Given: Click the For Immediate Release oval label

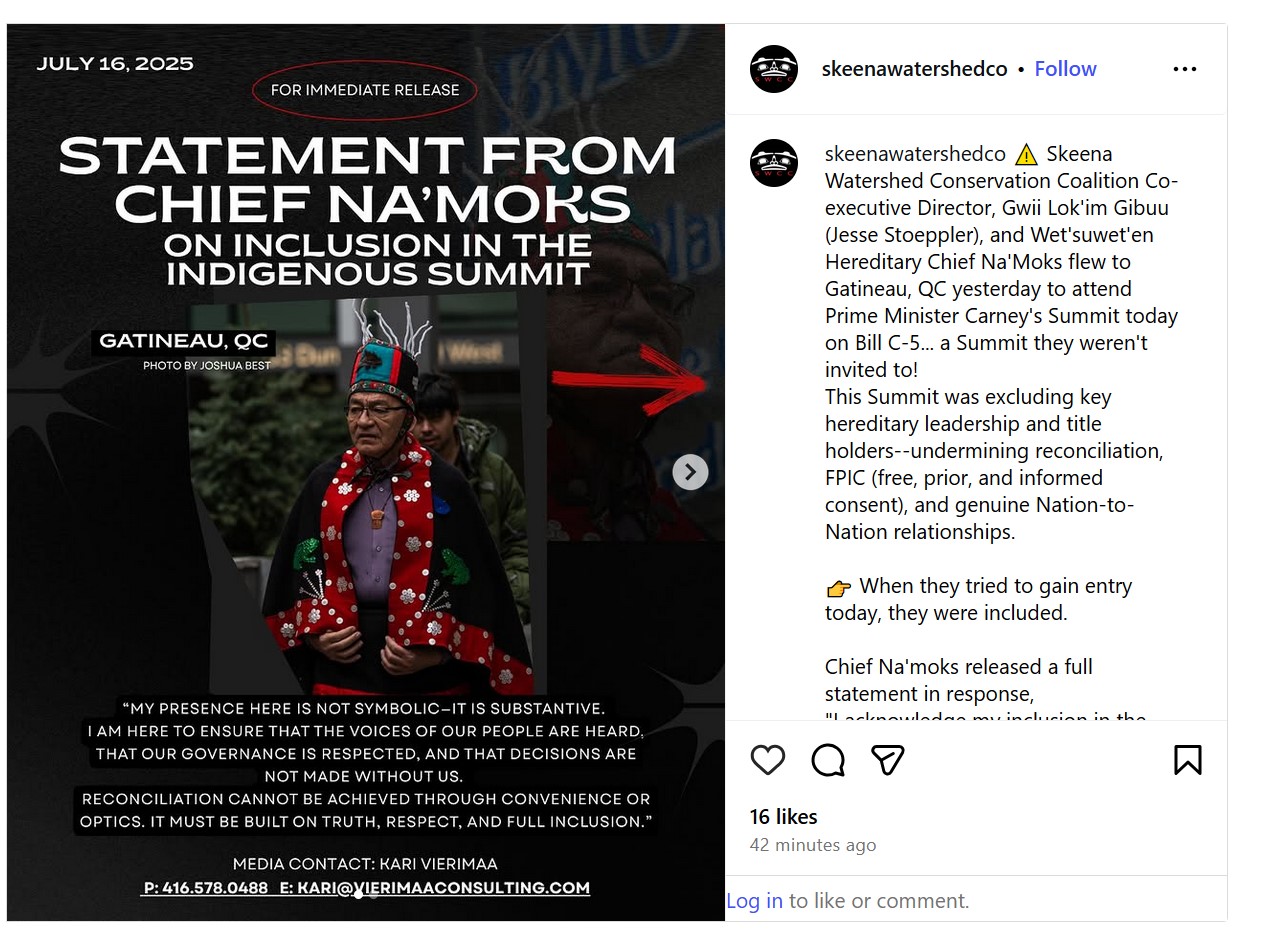Looking at the screenshot, I should 365,90.
